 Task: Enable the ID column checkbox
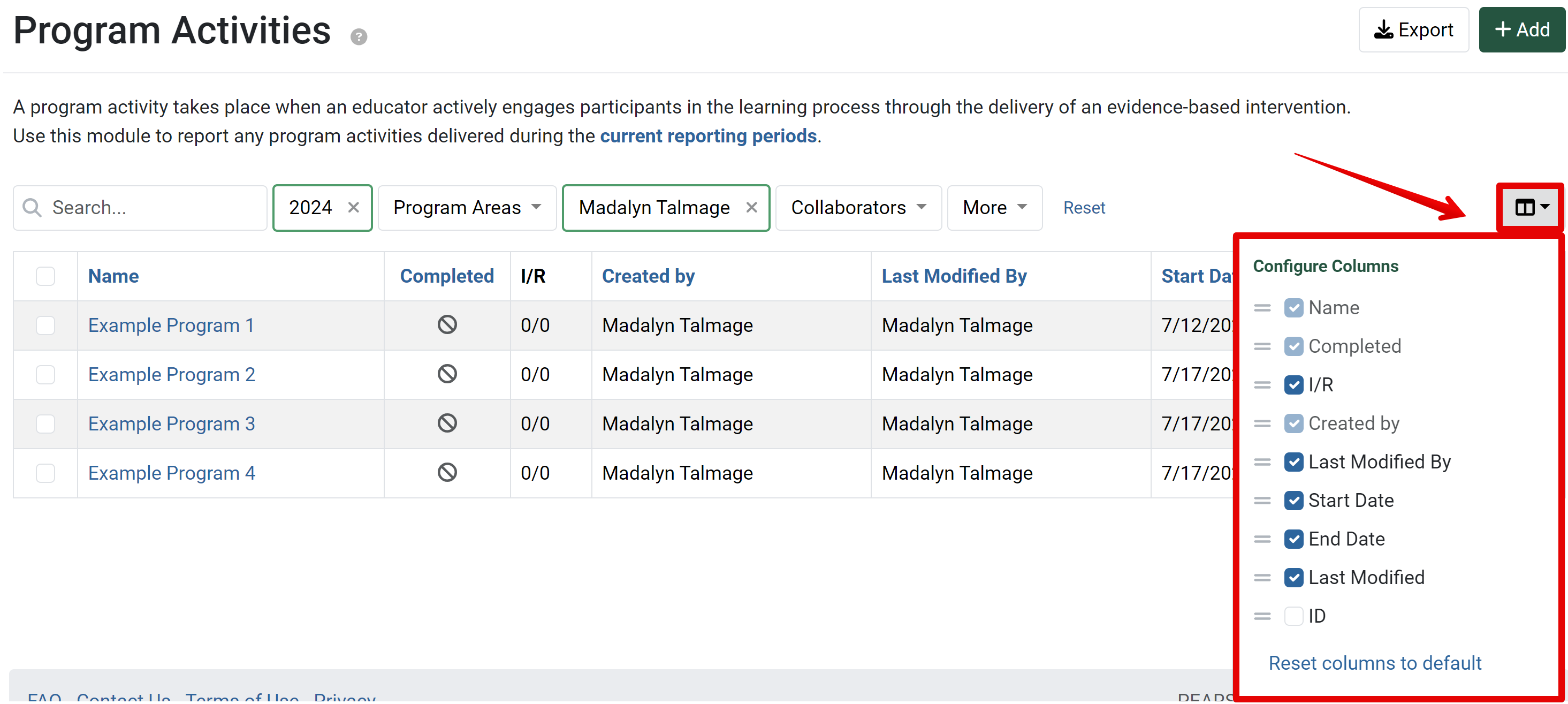point(1293,616)
